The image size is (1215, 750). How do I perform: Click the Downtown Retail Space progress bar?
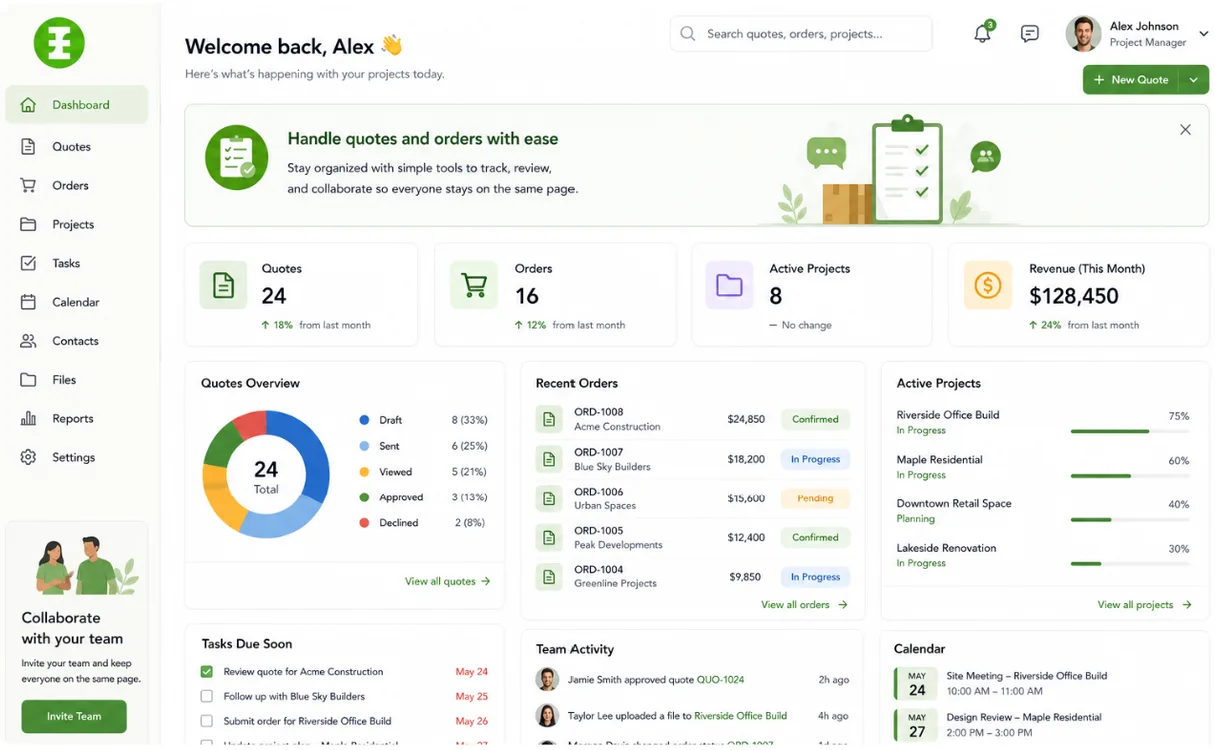coord(1130,520)
